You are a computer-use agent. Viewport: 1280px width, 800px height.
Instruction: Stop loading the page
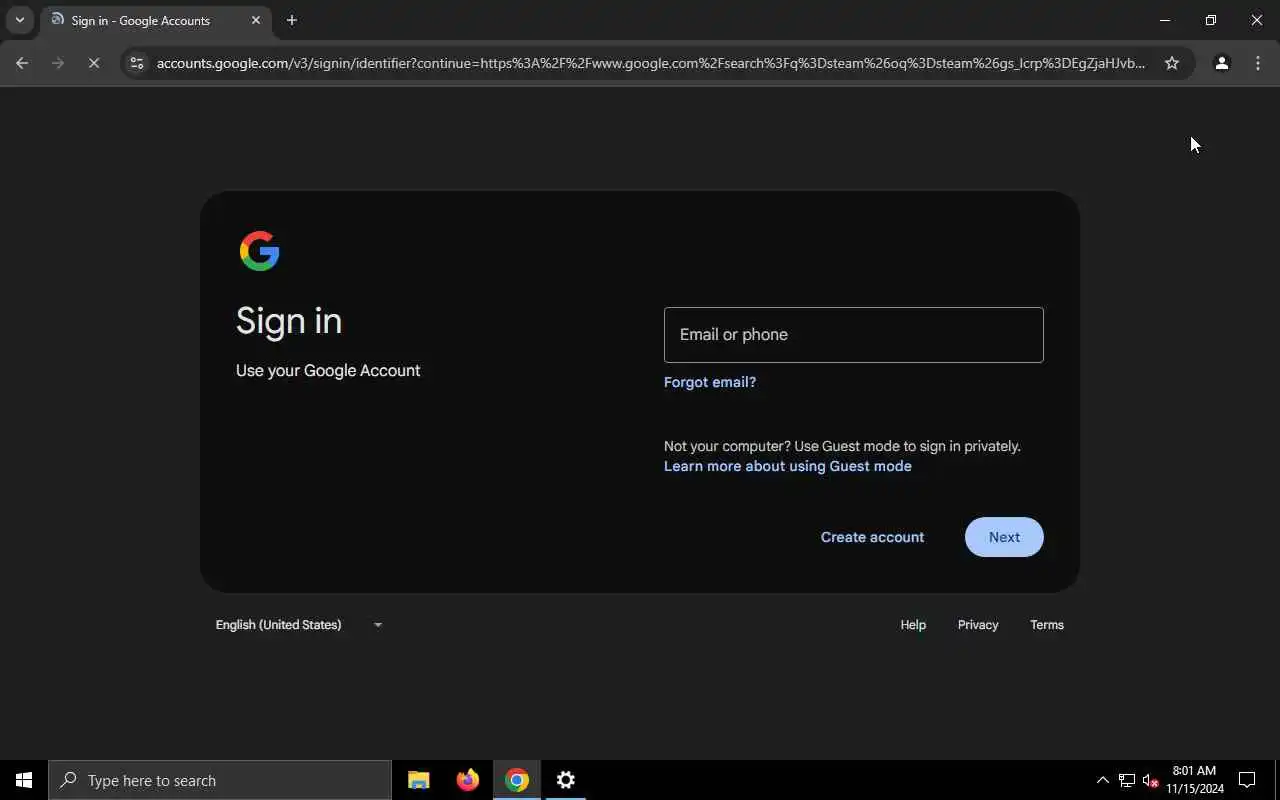tap(94, 63)
